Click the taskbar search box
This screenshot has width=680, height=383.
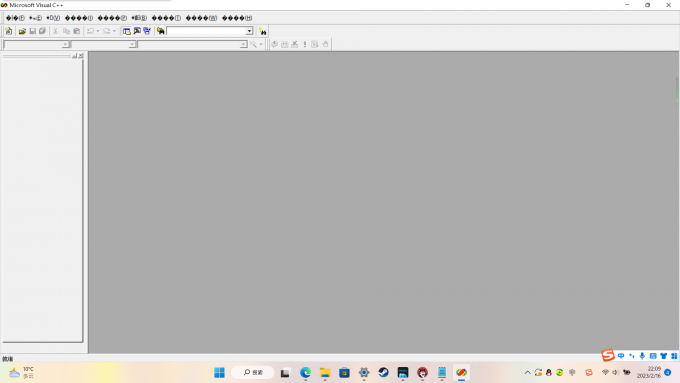click(252, 372)
